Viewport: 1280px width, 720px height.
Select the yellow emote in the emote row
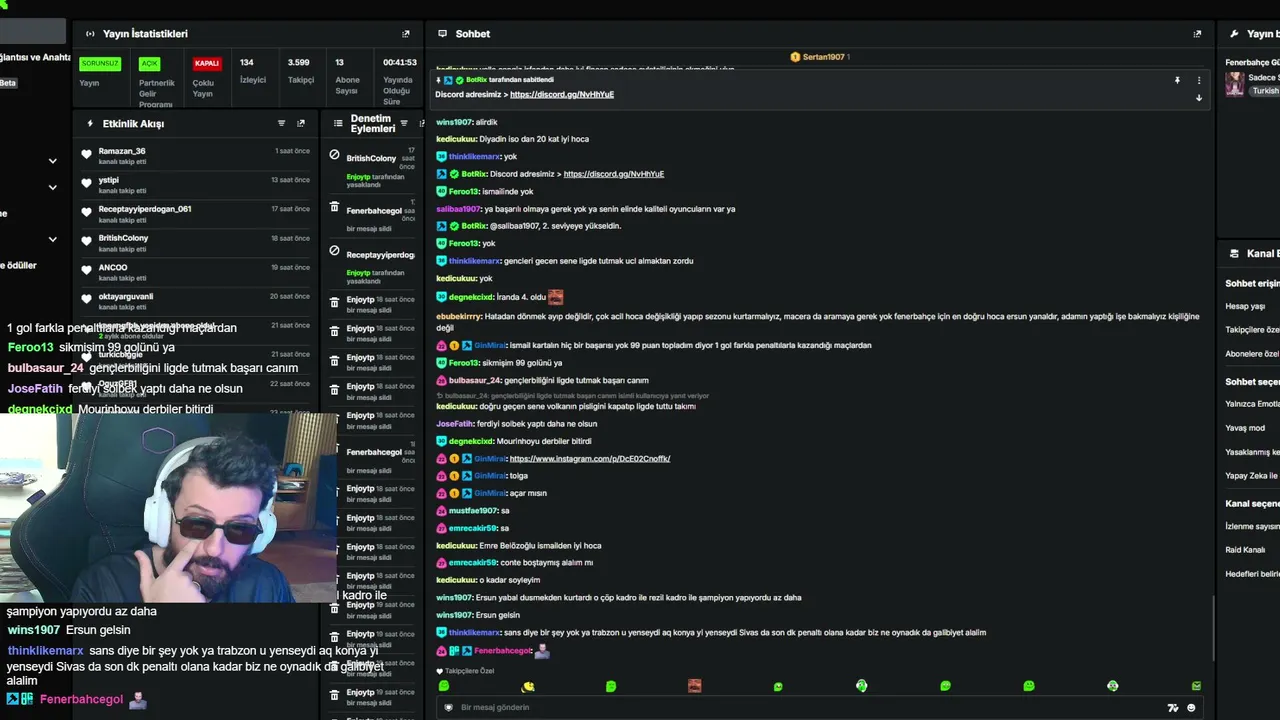(x=528, y=686)
